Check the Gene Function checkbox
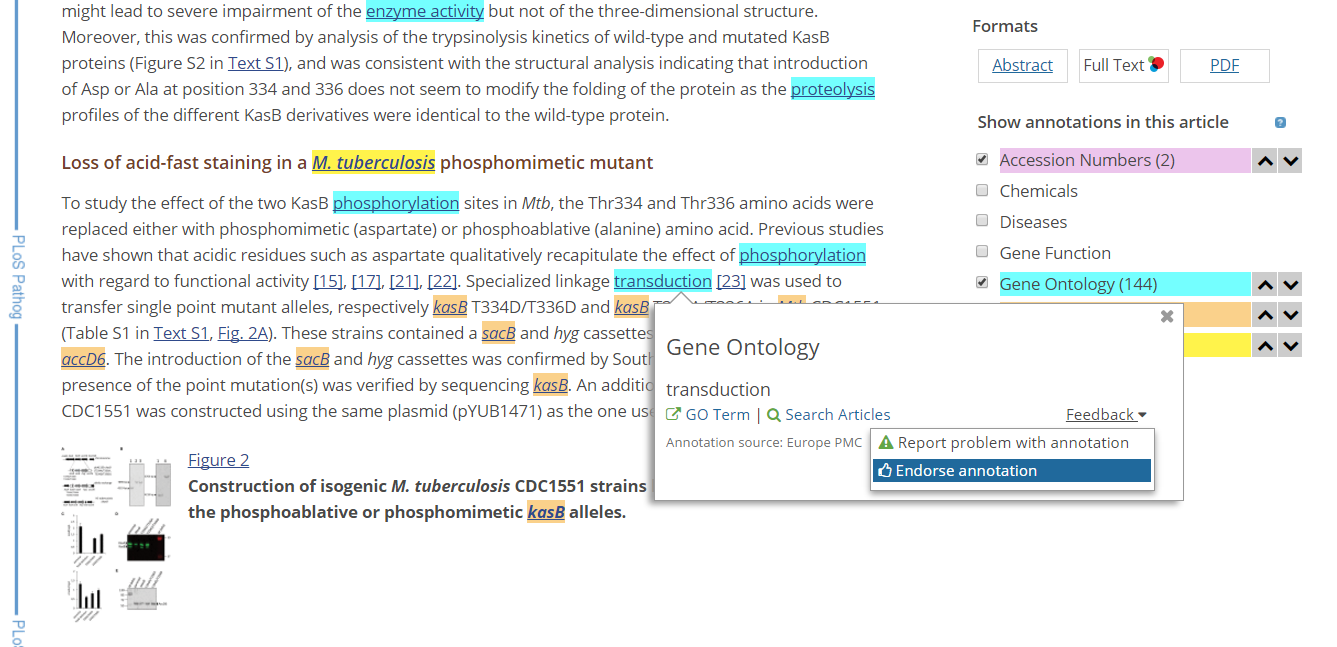The height and width of the screenshot is (647, 1337). click(x=982, y=253)
